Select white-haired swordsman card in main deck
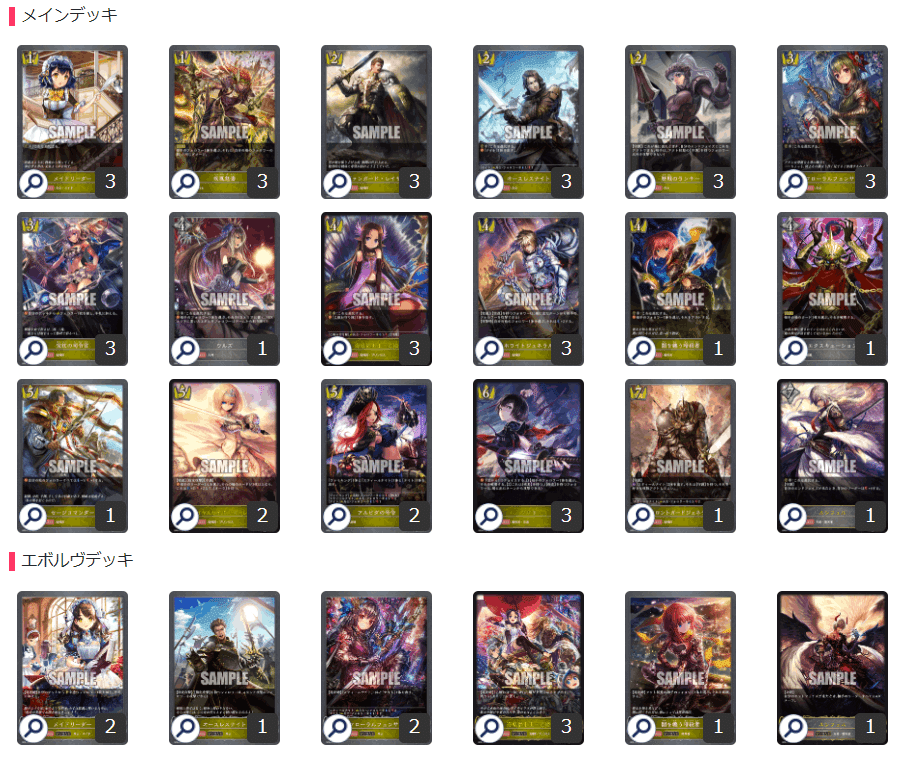The height and width of the screenshot is (766, 904). coord(832,456)
